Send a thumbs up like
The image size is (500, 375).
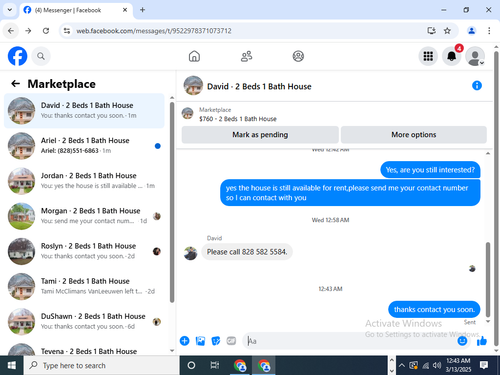coord(482,341)
